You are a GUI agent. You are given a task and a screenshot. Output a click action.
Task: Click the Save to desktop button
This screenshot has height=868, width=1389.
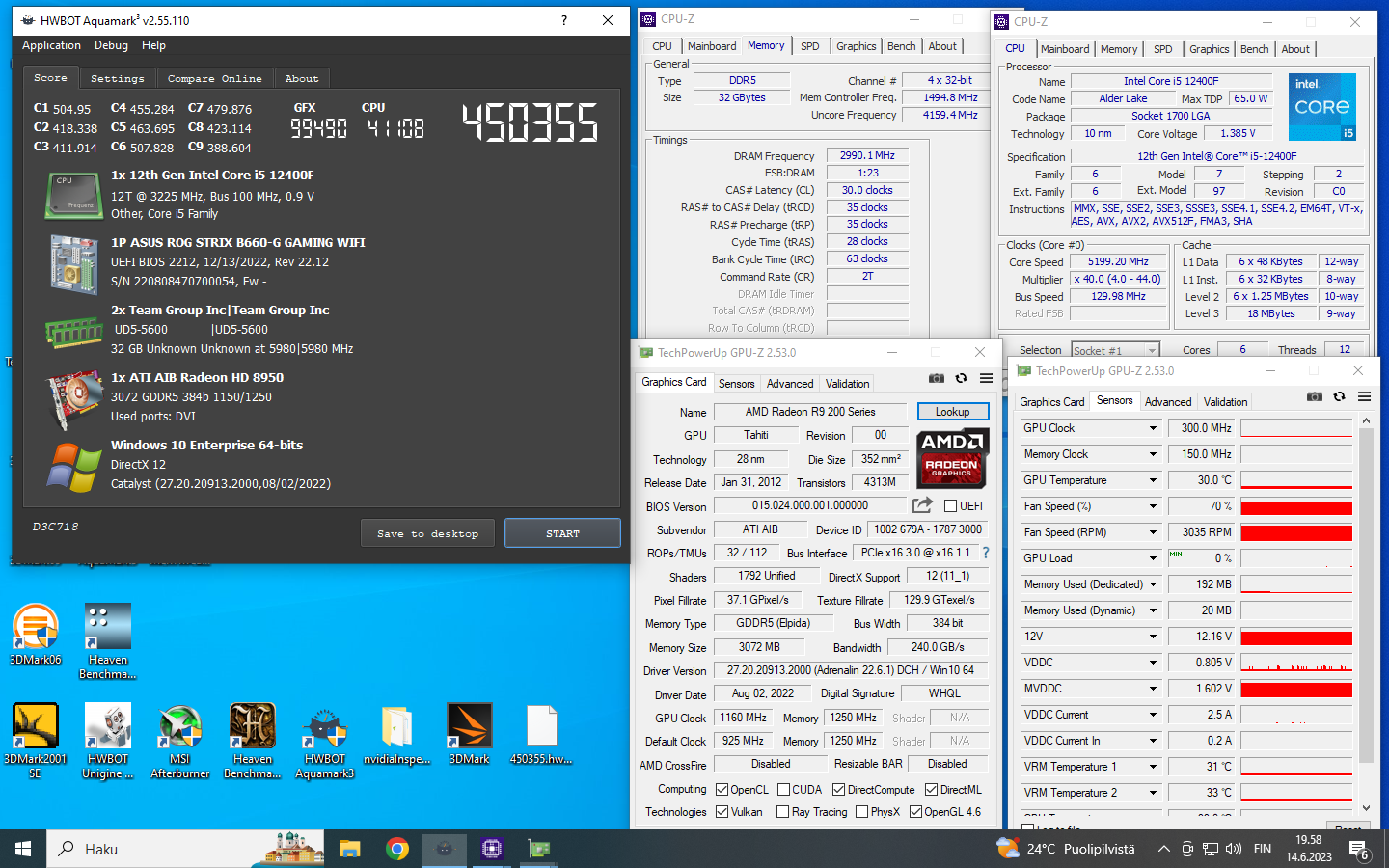[427, 533]
